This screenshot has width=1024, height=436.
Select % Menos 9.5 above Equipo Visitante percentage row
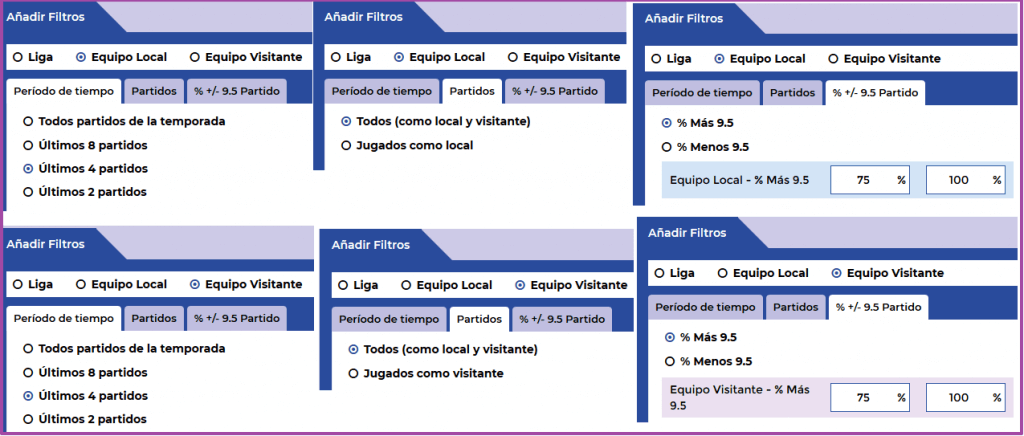[708, 362]
